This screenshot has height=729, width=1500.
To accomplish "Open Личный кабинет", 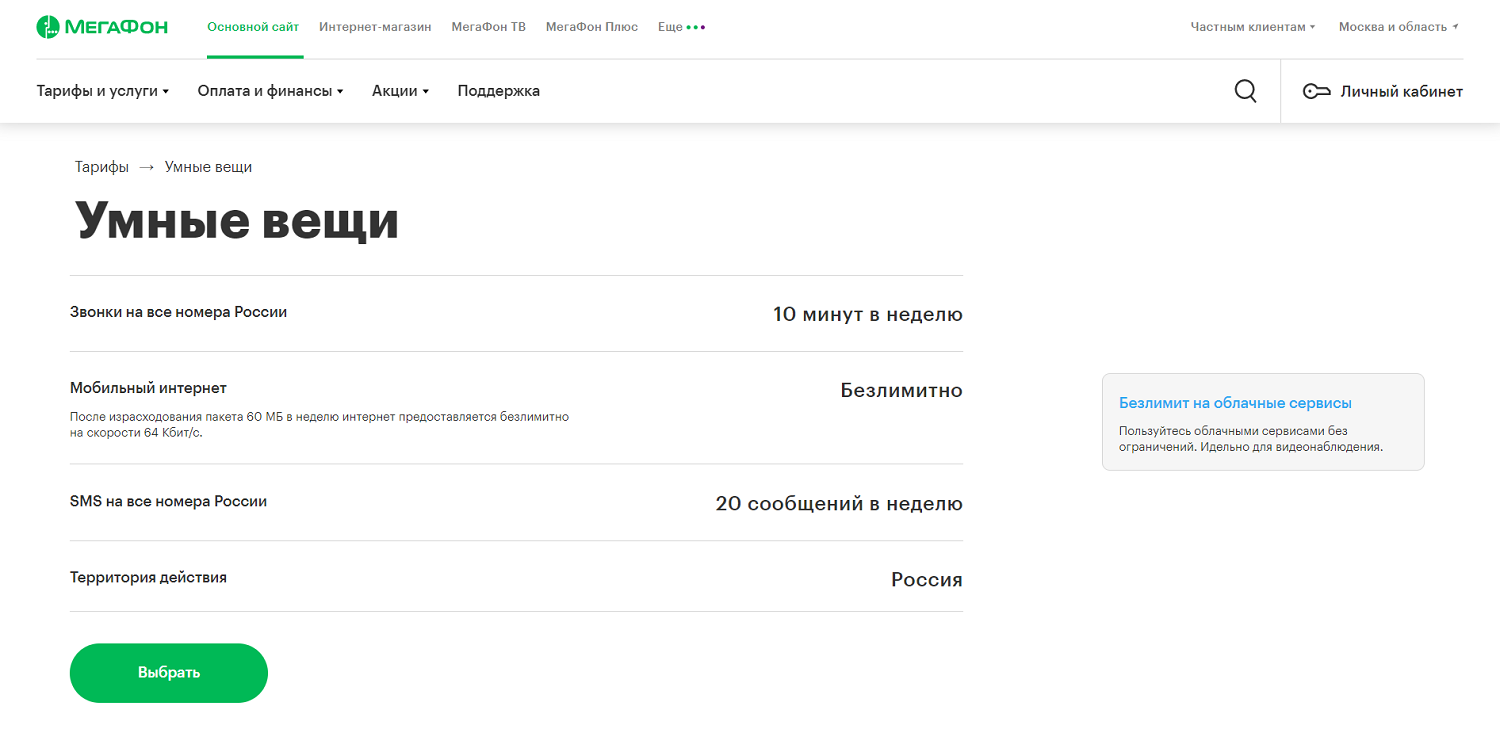I will (x=1402, y=90).
